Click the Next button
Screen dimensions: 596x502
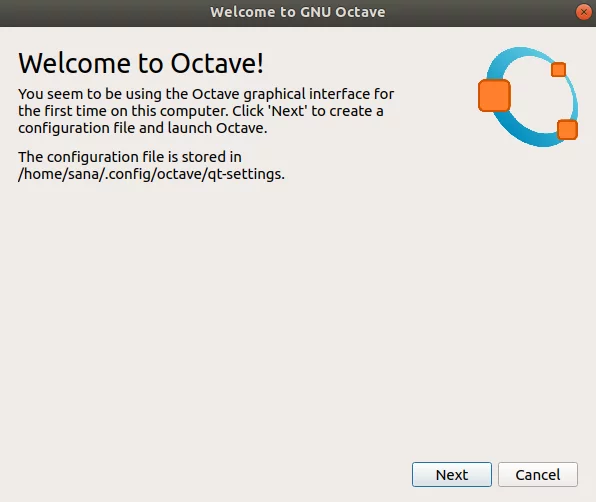452,474
